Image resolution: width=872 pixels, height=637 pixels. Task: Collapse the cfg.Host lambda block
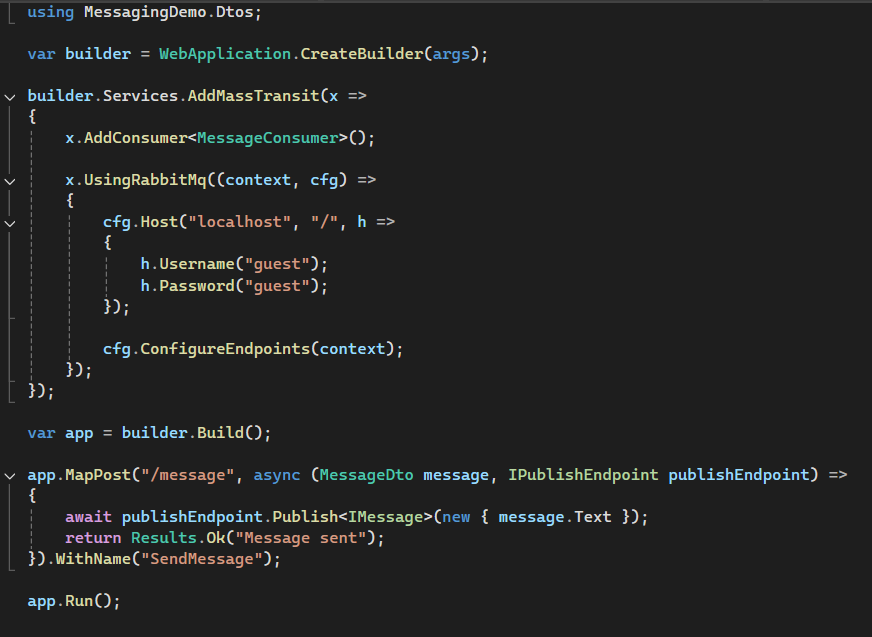click(10, 223)
